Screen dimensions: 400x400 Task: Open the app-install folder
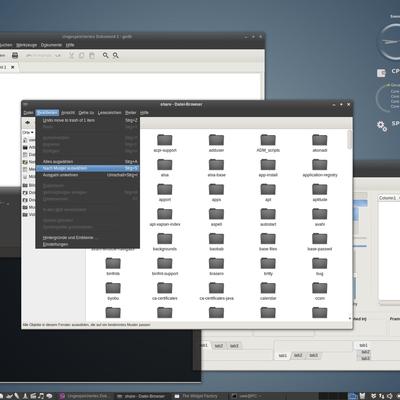coord(268,168)
